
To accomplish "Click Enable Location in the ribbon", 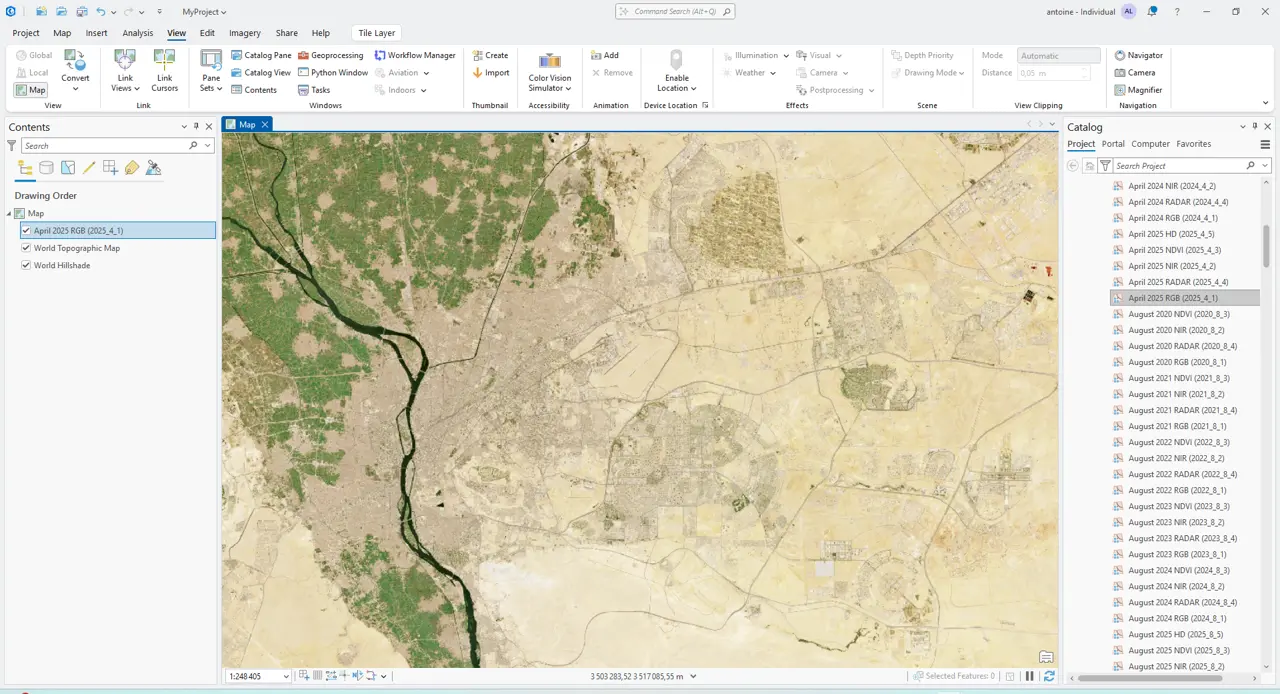I will 675,72.
